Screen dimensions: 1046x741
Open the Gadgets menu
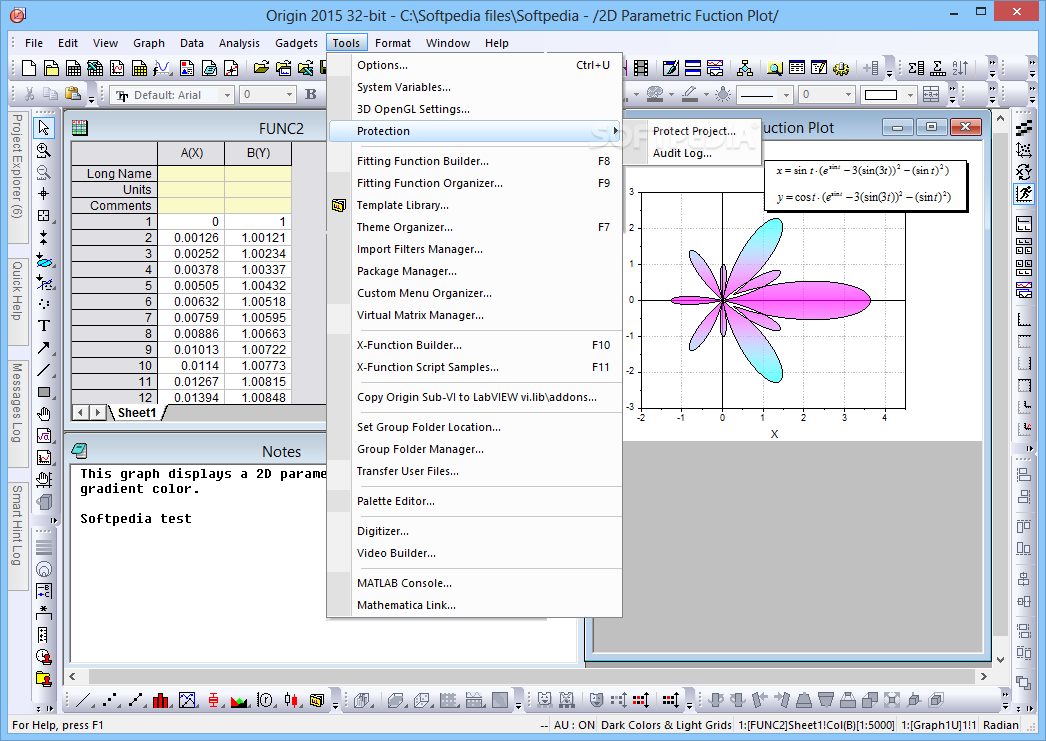tap(296, 43)
